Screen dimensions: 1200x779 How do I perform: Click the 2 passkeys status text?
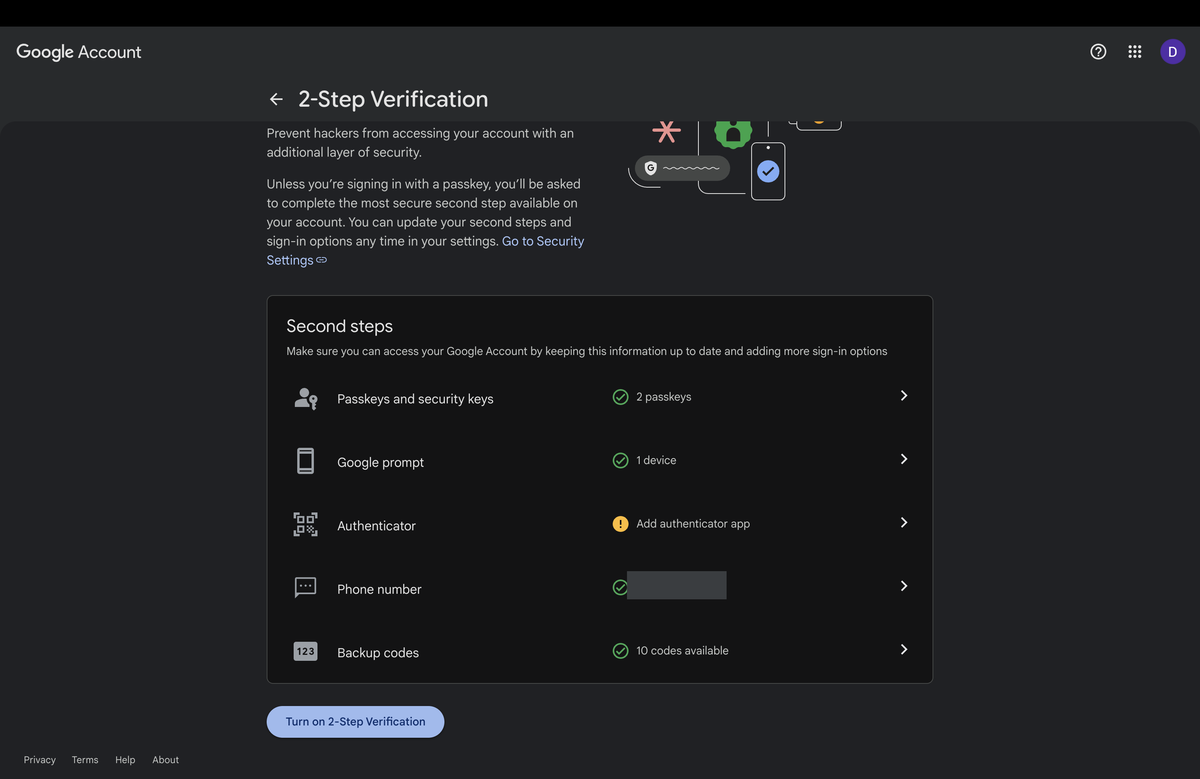click(664, 397)
